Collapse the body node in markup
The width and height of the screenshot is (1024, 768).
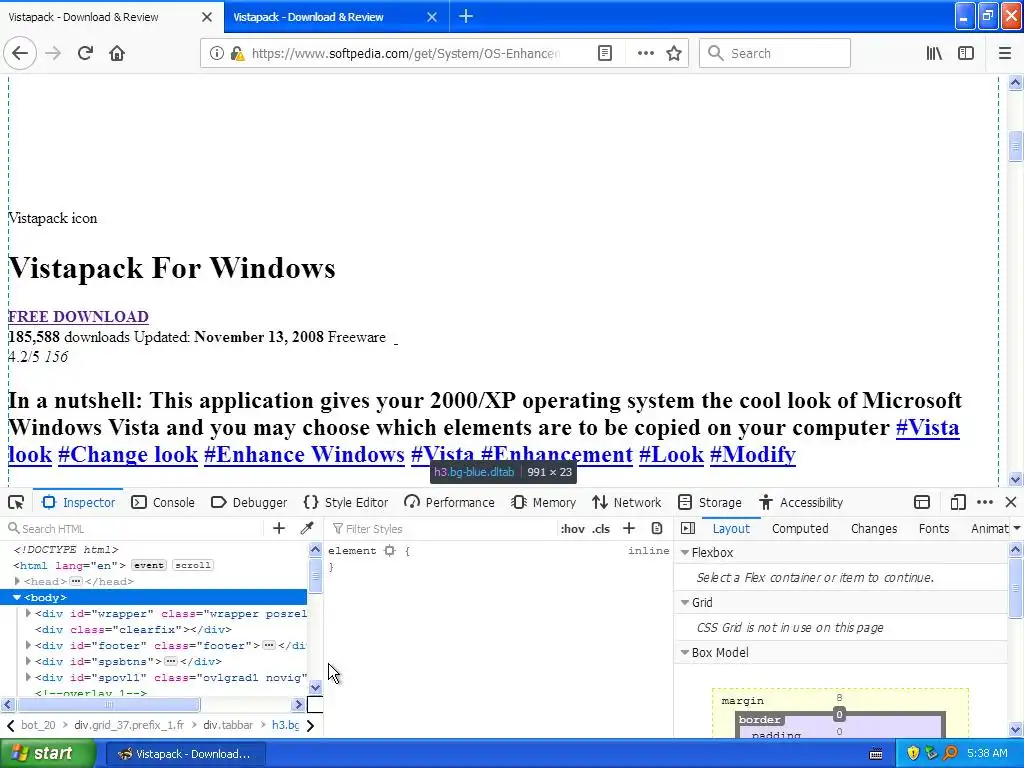coord(17,597)
